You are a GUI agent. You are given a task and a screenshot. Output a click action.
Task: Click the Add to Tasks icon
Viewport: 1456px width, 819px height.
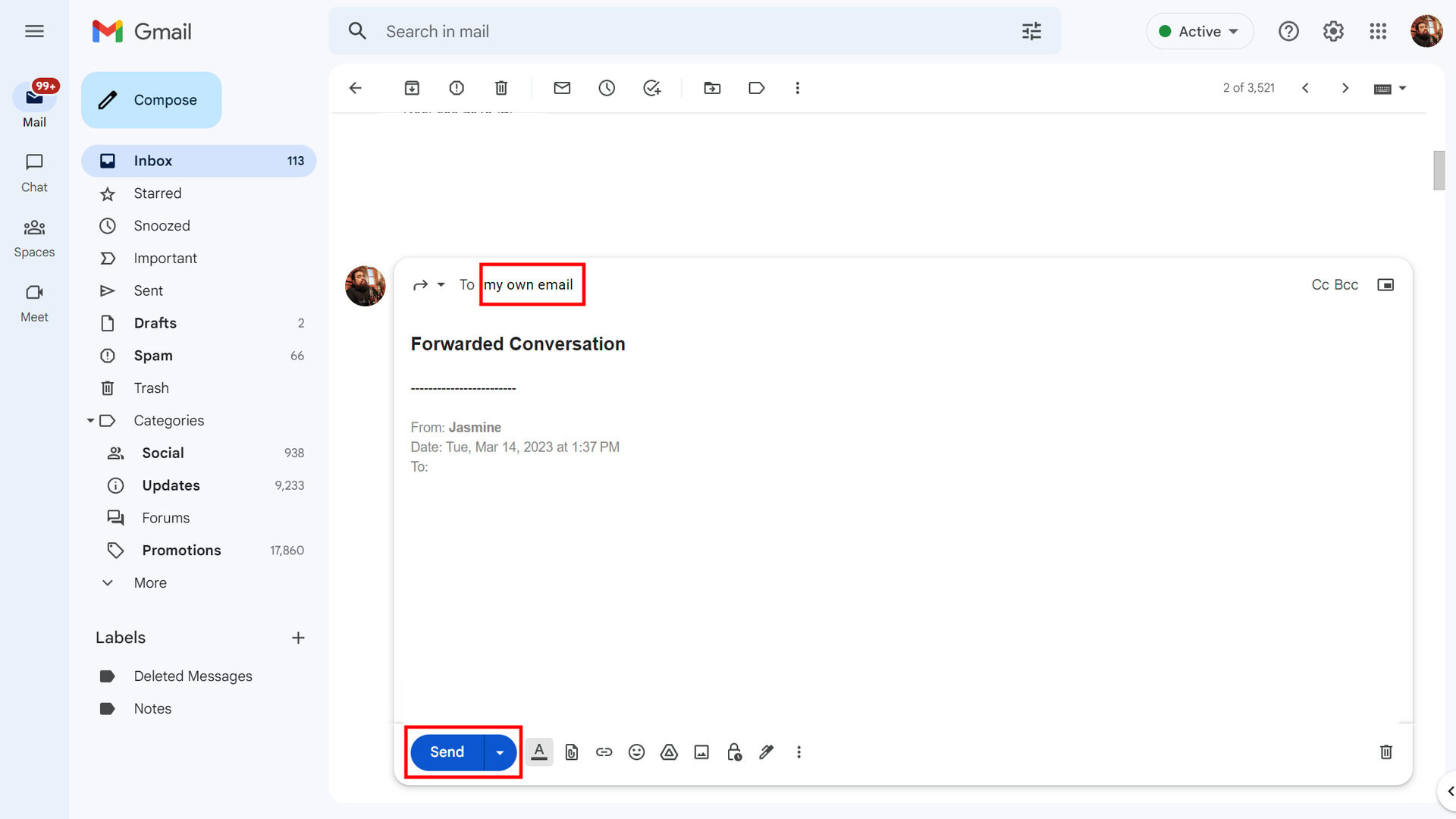651,88
